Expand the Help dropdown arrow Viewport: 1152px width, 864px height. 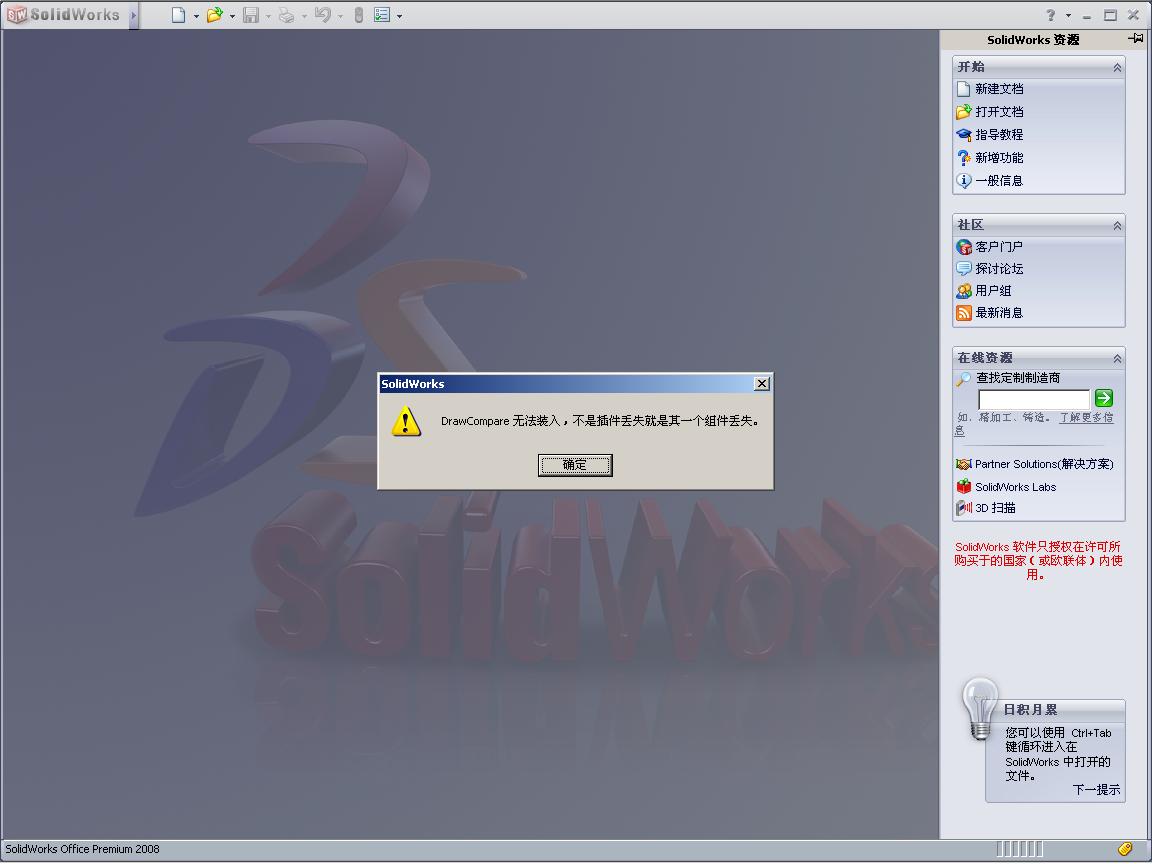click(1068, 15)
